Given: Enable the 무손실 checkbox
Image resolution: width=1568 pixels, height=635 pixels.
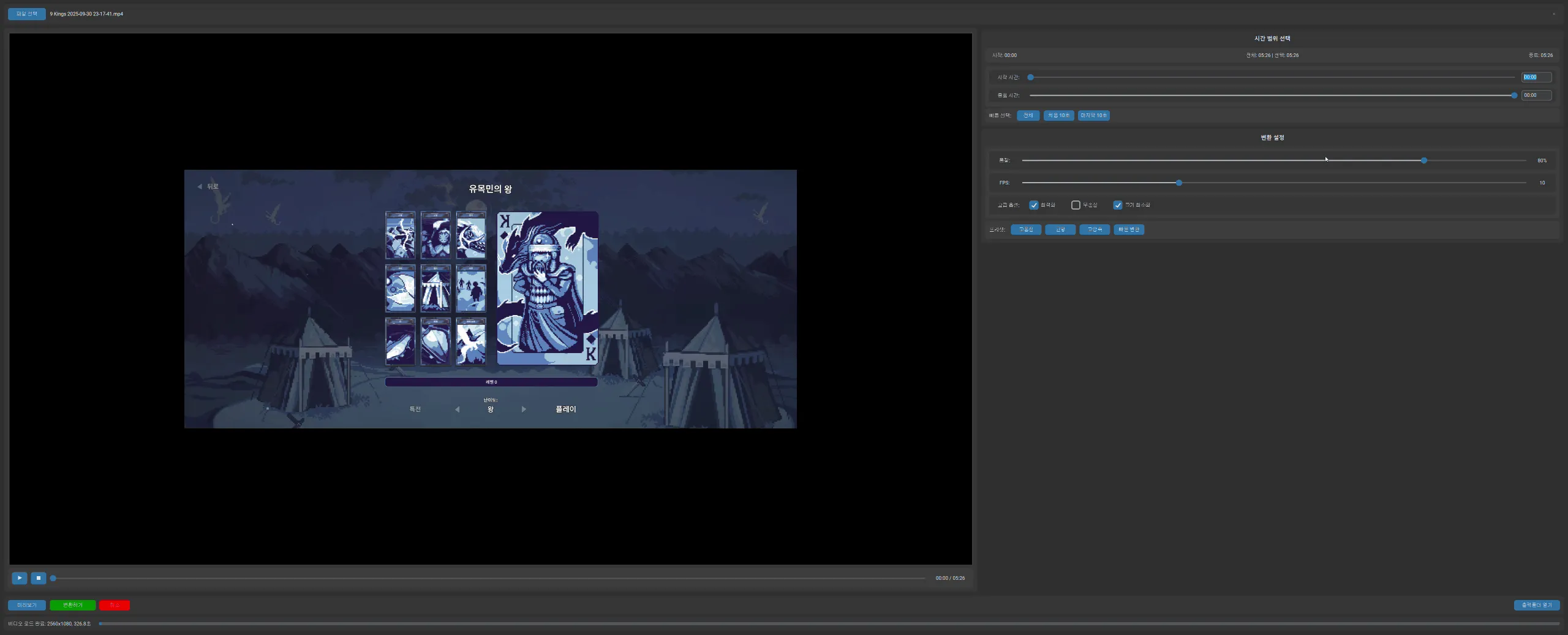Looking at the screenshot, I should [1076, 205].
